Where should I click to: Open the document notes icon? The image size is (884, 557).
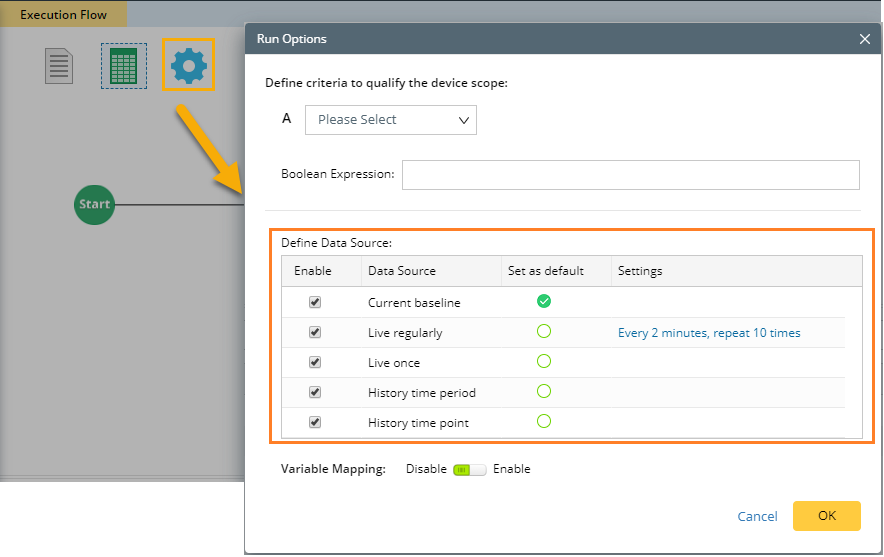pyautogui.click(x=60, y=66)
